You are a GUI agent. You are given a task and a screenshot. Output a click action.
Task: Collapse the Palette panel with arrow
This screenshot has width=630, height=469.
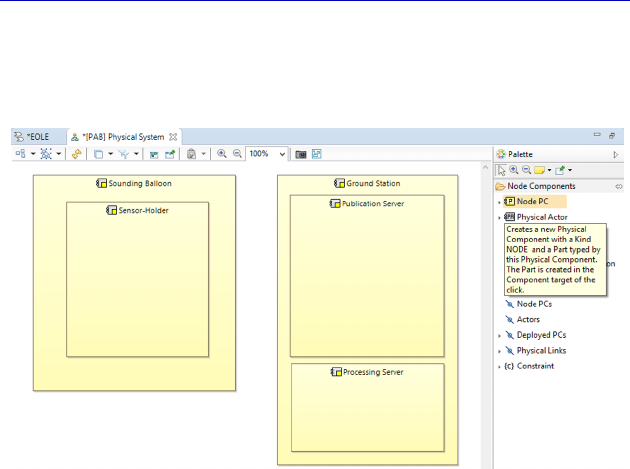[x=616, y=154]
